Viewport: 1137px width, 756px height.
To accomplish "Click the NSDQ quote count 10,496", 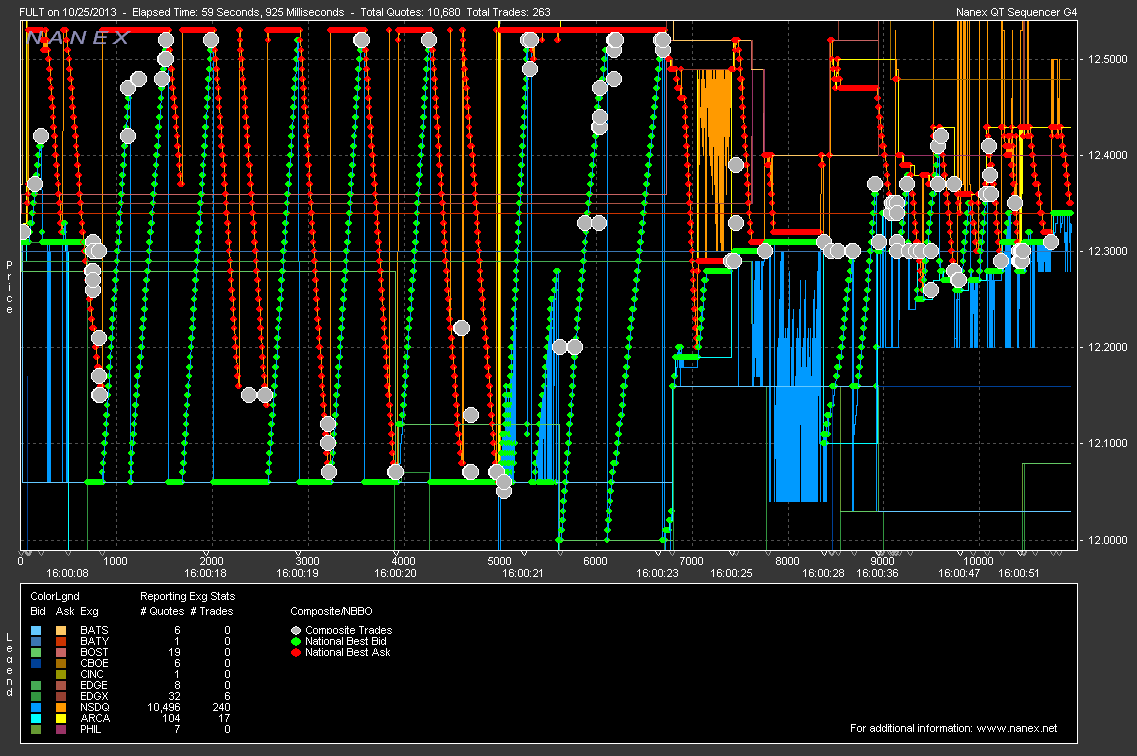I will pyautogui.click(x=164, y=707).
